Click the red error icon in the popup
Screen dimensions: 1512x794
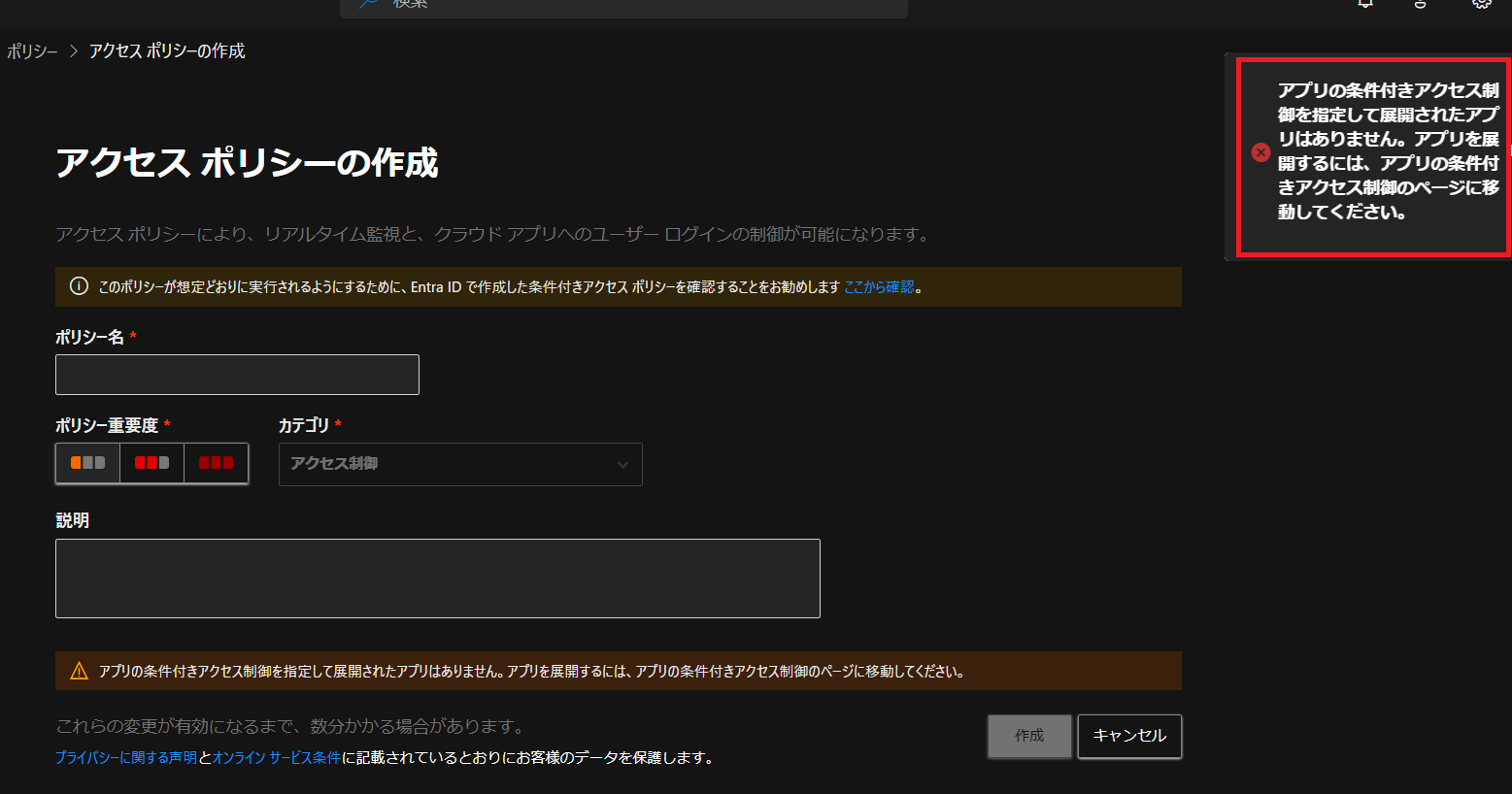pyautogui.click(x=1260, y=152)
